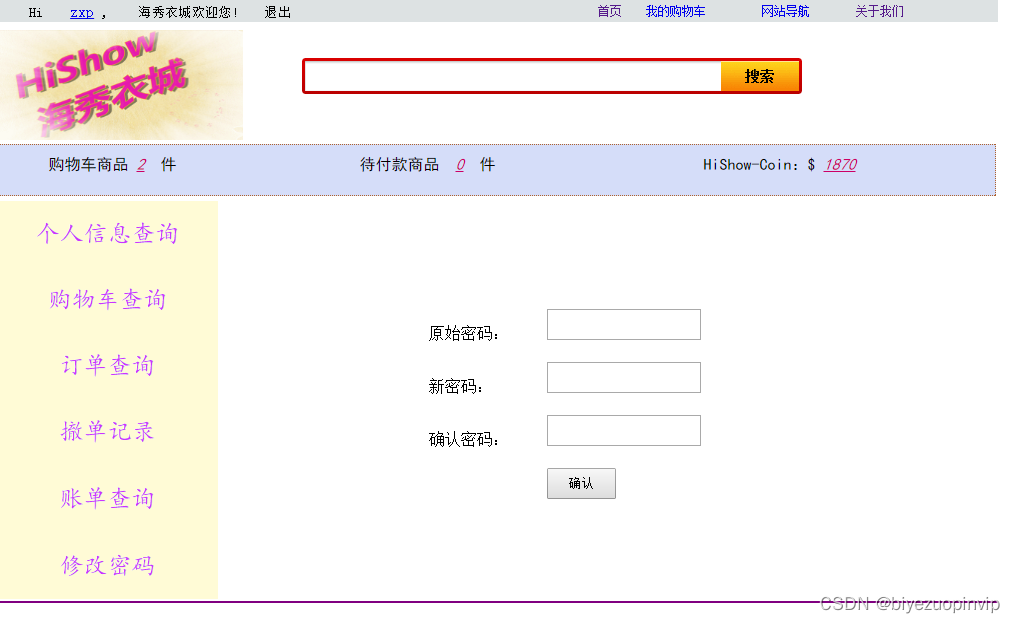
Task: Click the HiShow-Coin balance 1870 link
Action: 839,164
